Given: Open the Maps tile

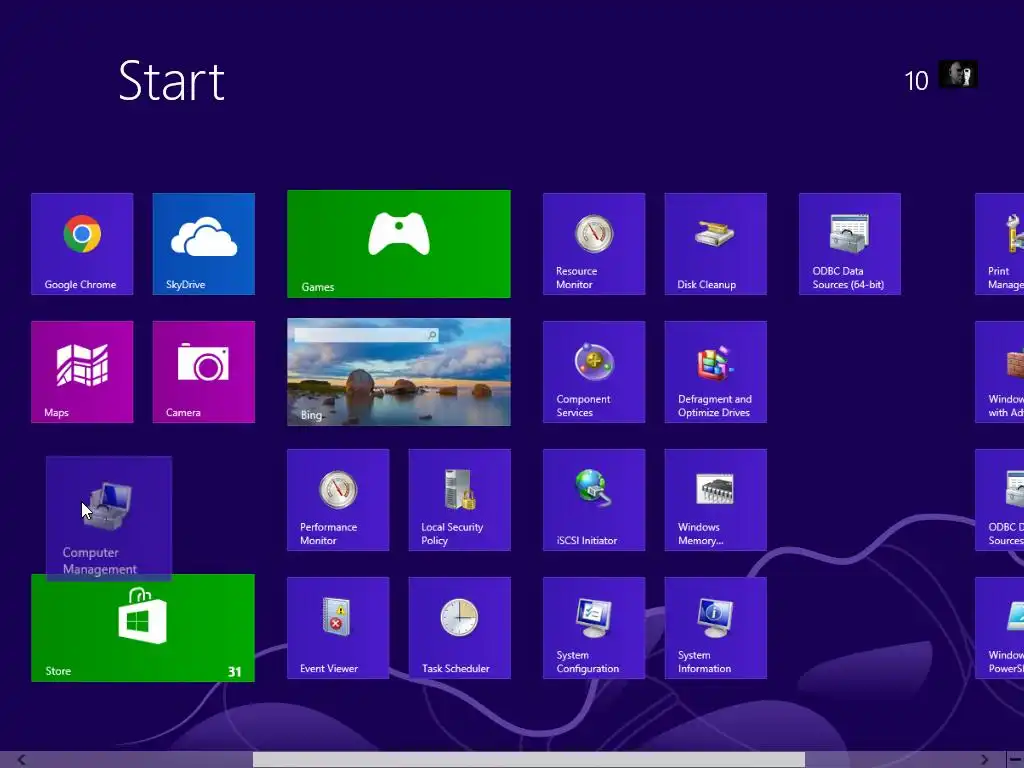Looking at the screenshot, I should (x=82, y=372).
